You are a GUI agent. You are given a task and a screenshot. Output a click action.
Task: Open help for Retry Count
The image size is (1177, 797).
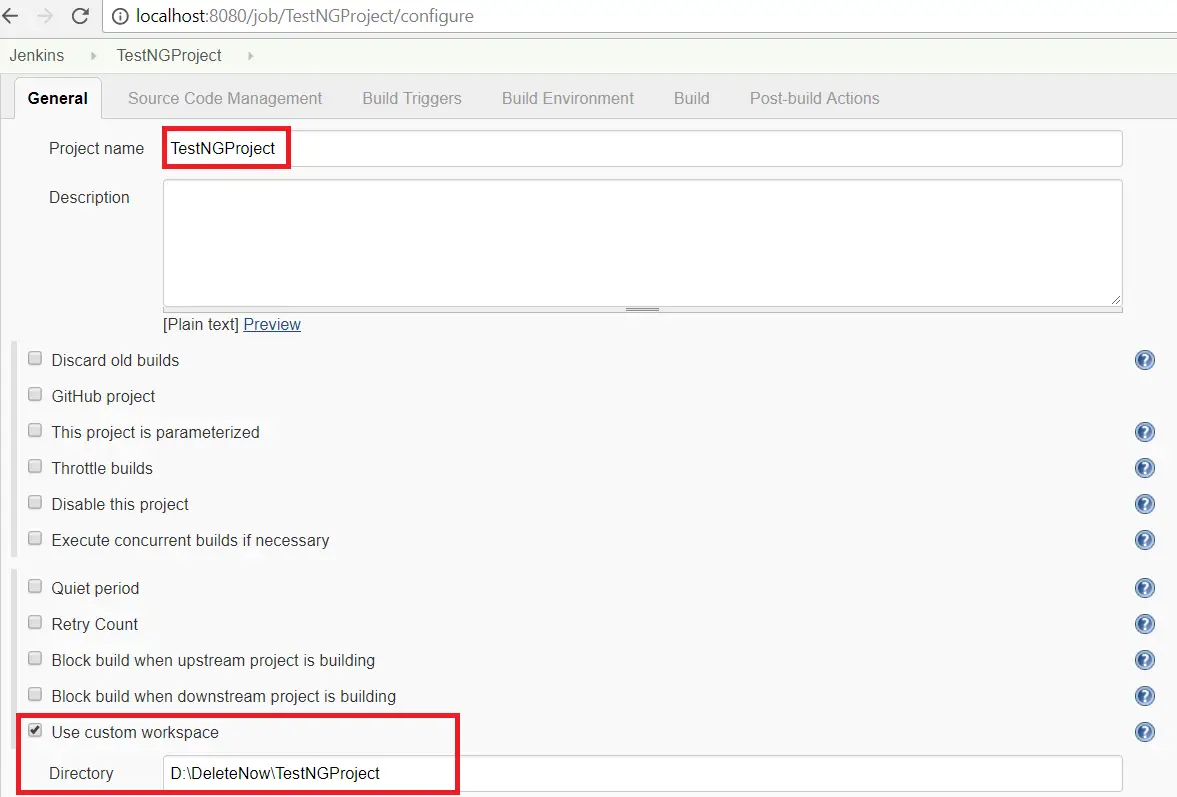pos(1145,624)
